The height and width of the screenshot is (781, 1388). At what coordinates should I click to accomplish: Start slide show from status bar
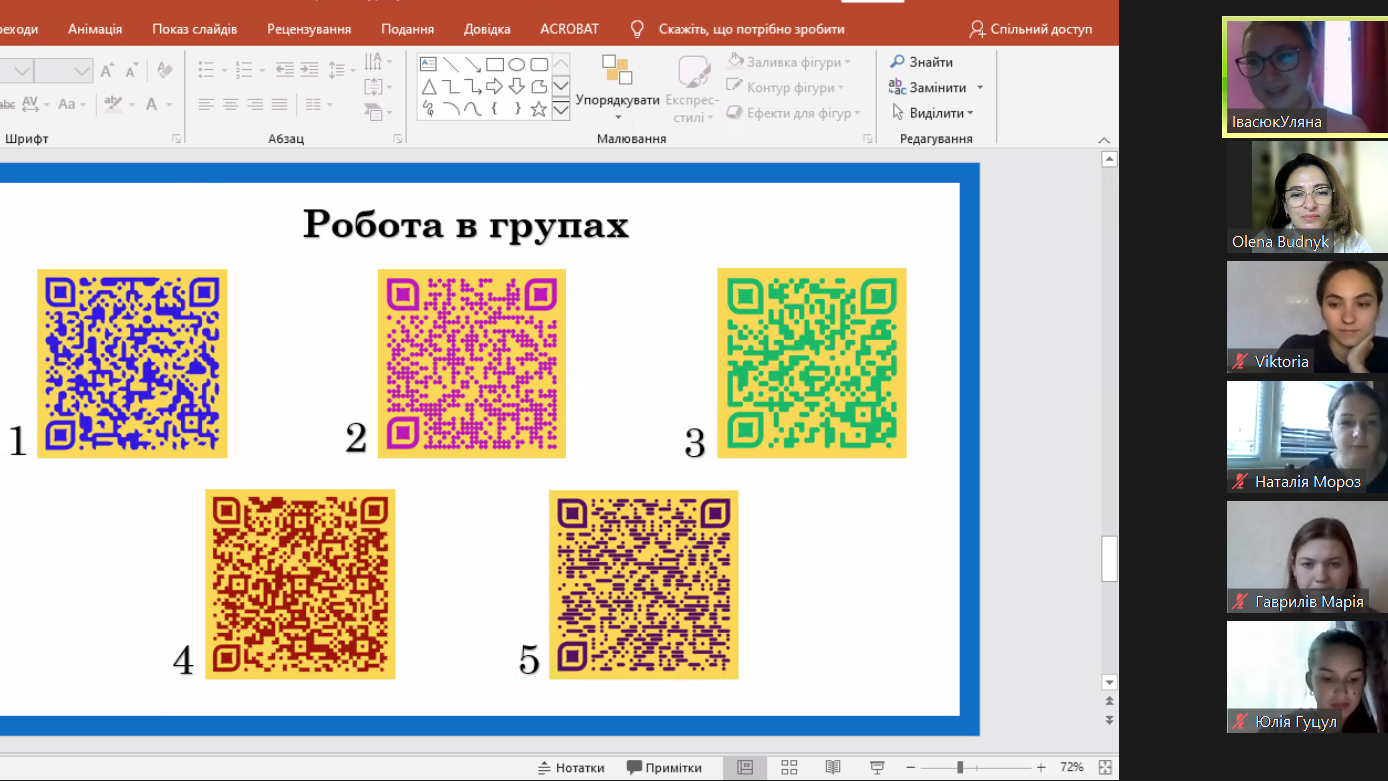click(x=877, y=767)
